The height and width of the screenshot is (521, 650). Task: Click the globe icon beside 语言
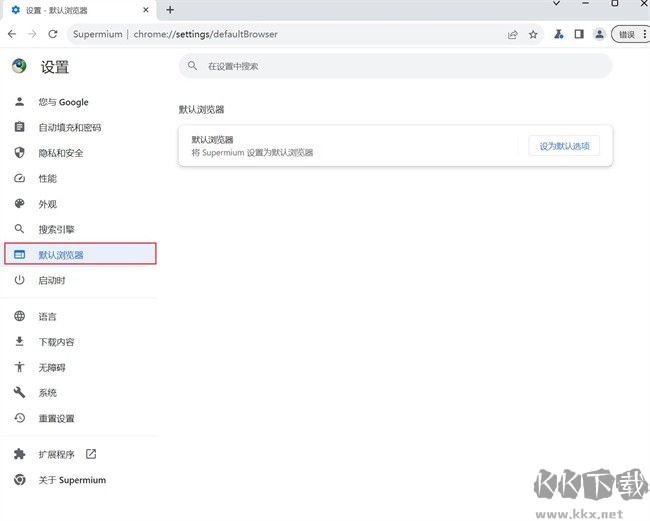coord(19,316)
